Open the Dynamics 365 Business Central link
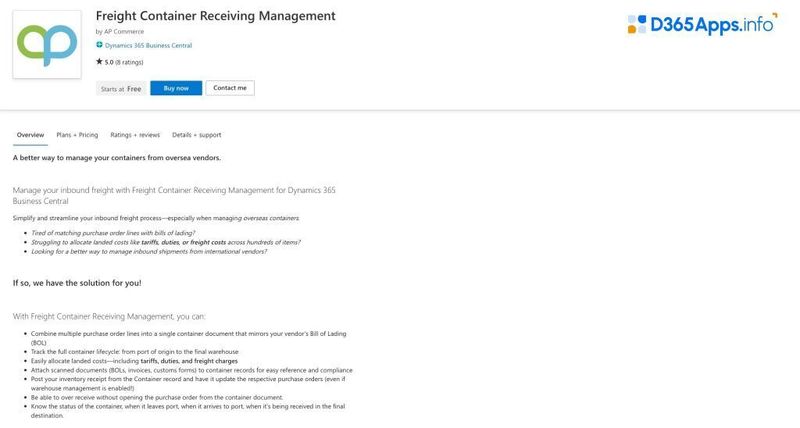The height and width of the screenshot is (428, 800). pyautogui.click(x=148, y=45)
